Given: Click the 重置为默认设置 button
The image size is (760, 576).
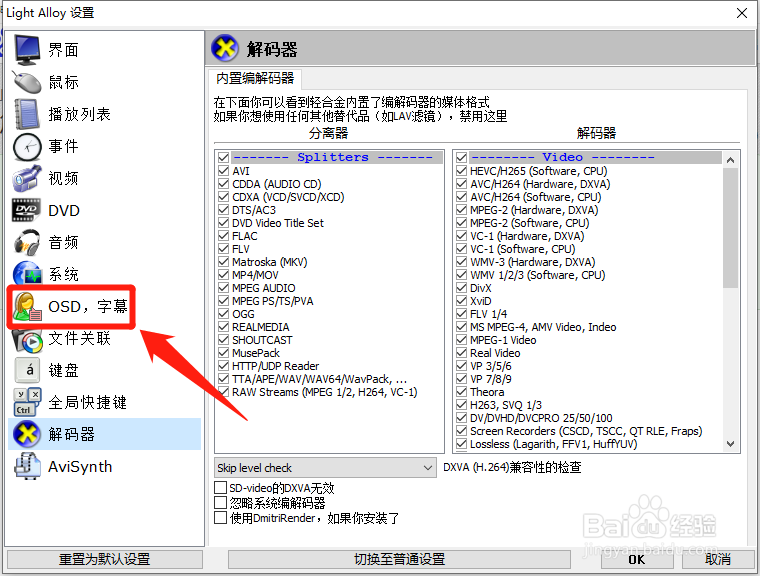Looking at the screenshot, I should tap(105, 559).
